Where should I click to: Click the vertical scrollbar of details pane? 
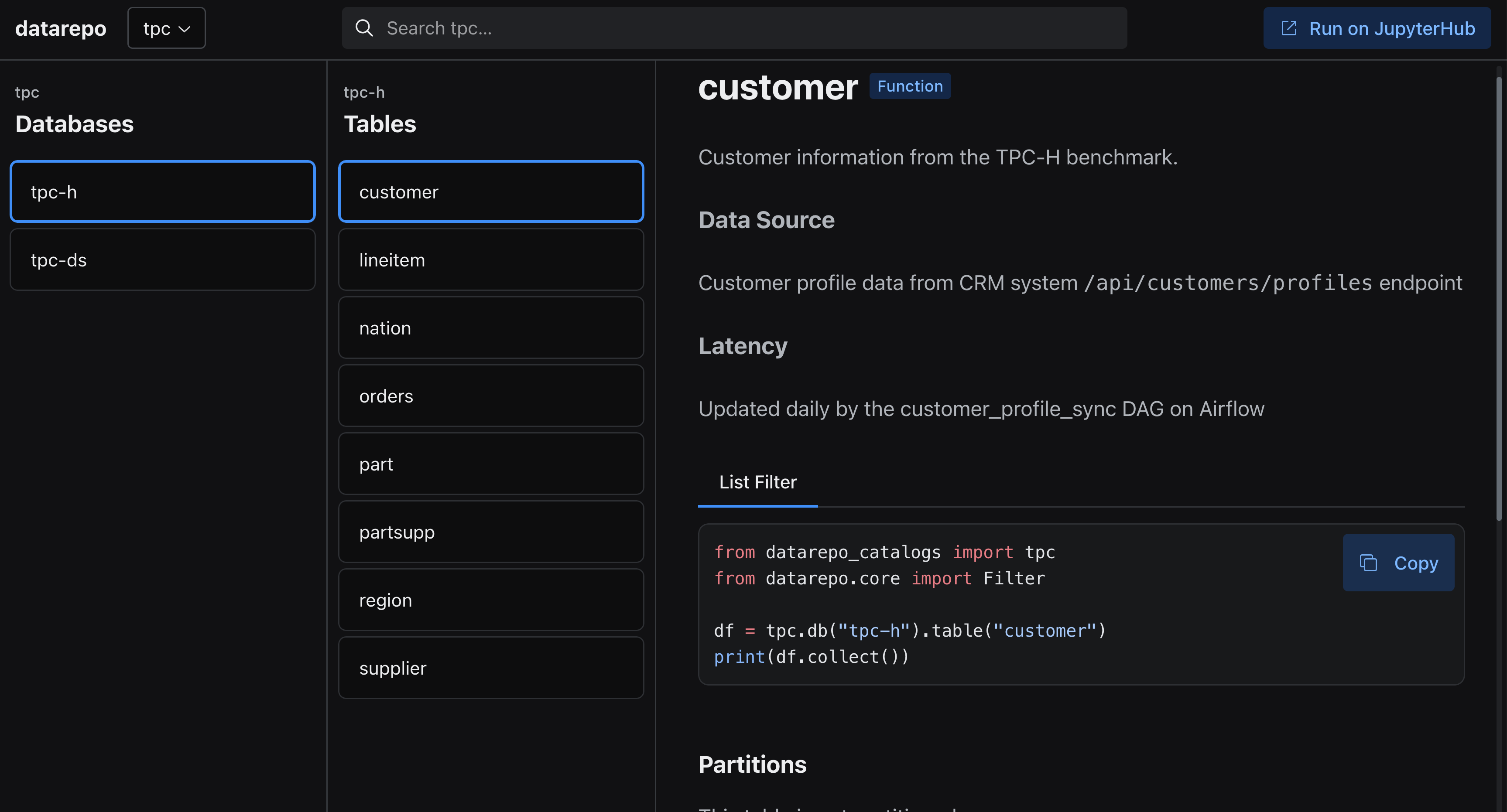[x=1499, y=298]
